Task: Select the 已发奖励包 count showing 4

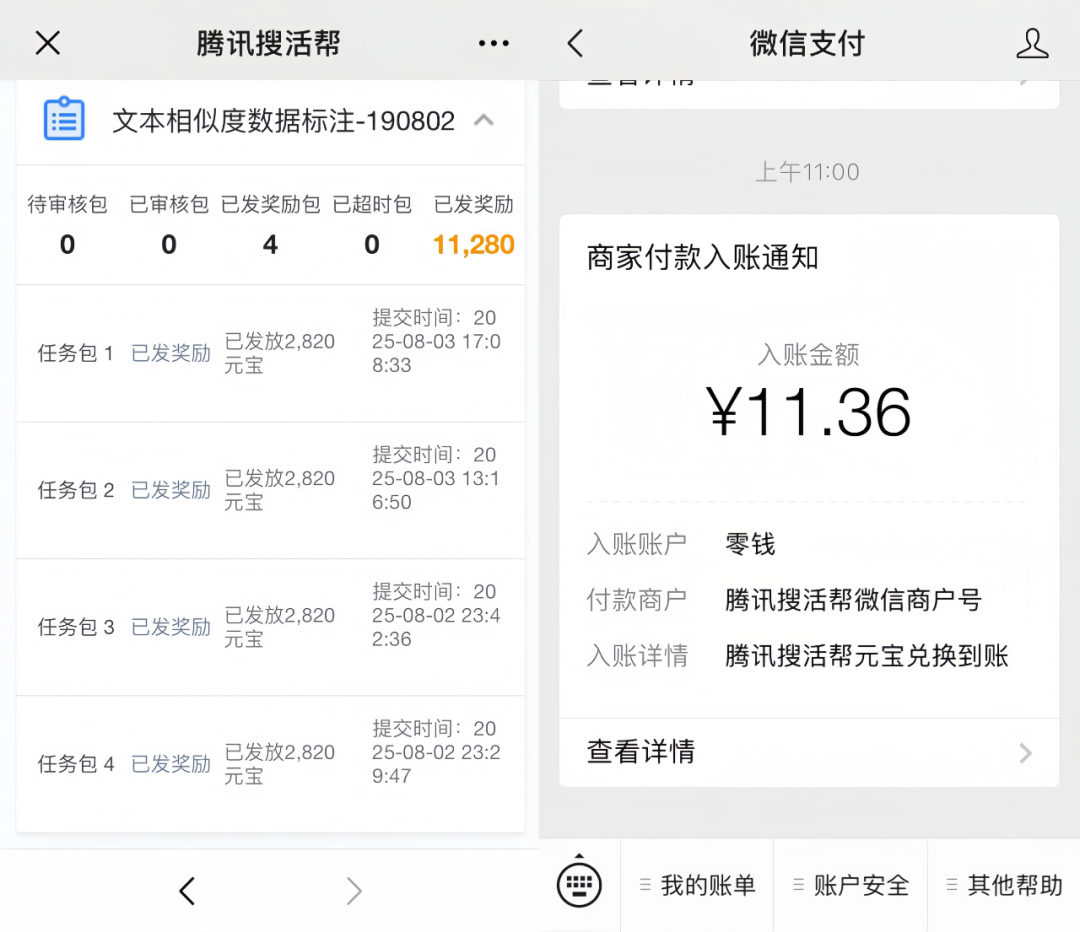Action: [x=269, y=243]
